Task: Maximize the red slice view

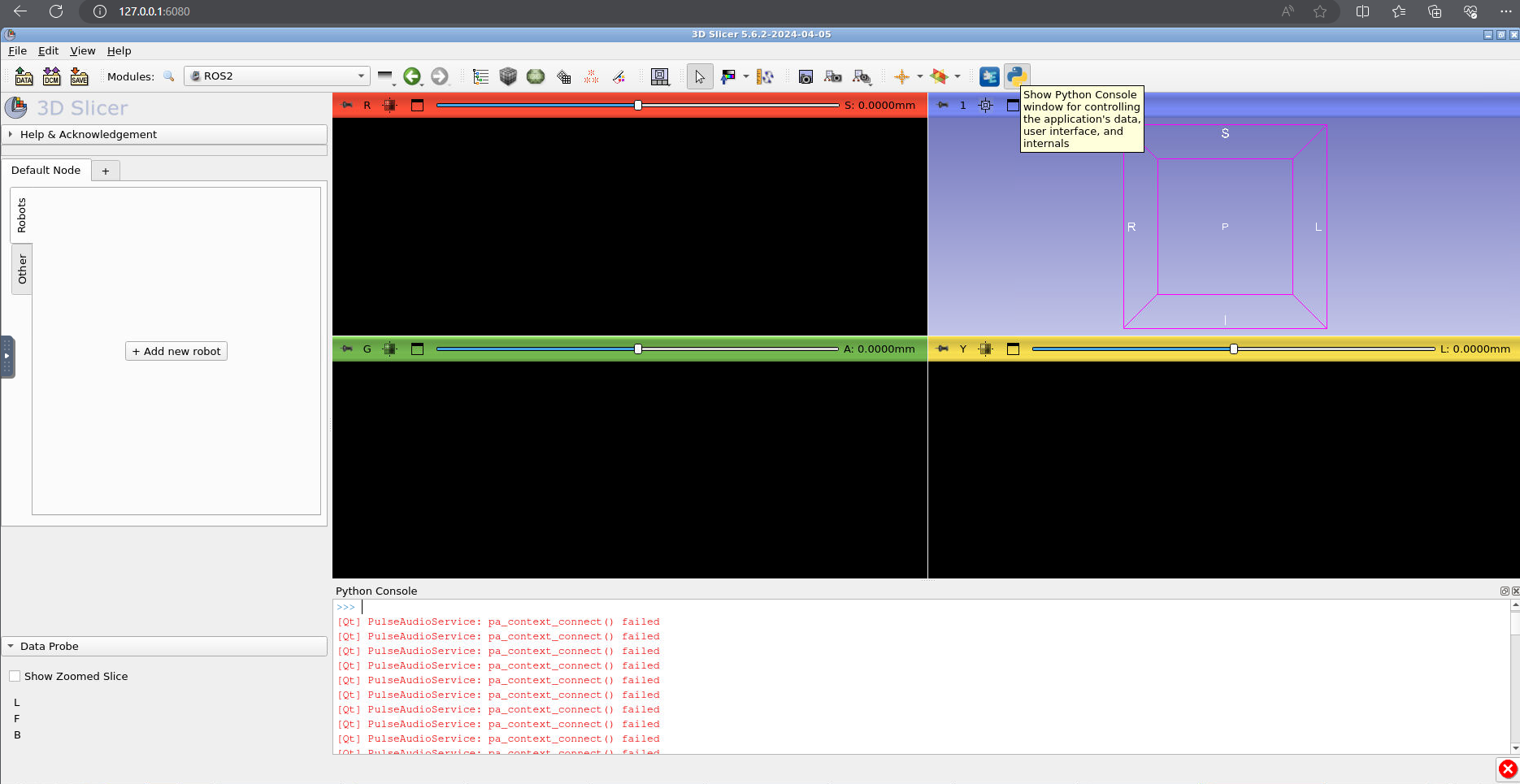Action: pos(417,105)
